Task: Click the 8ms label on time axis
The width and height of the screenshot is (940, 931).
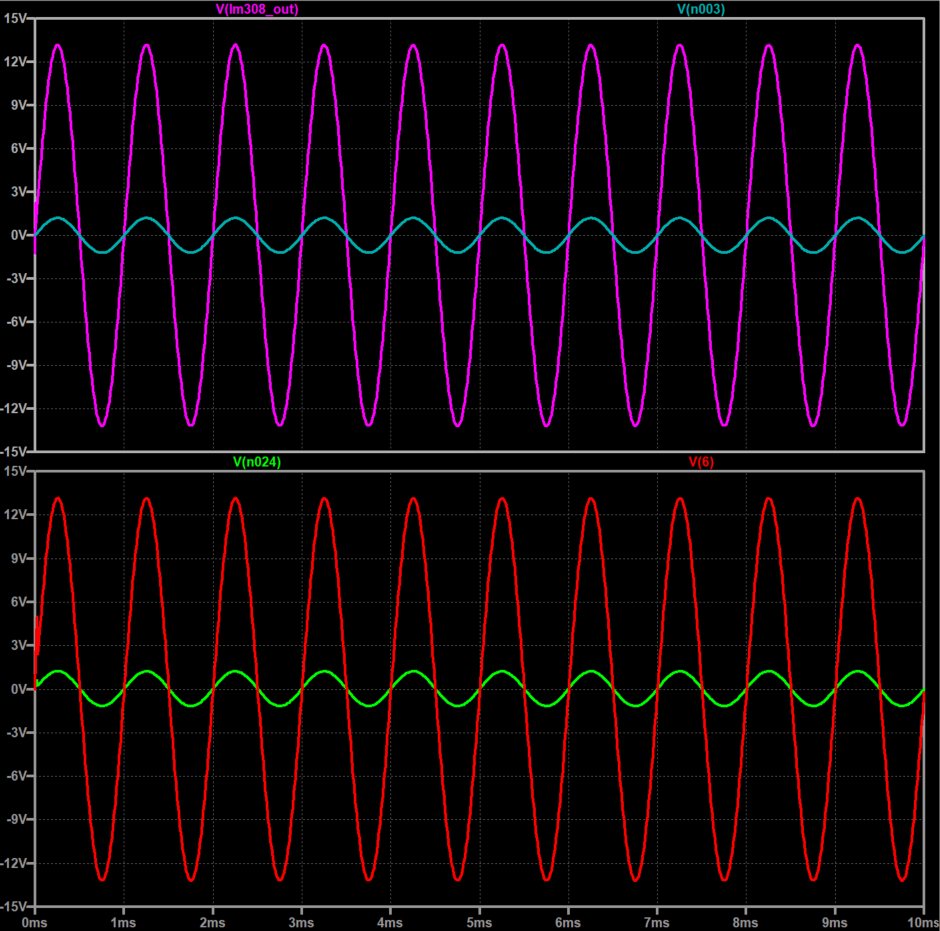Action: point(745,923)
